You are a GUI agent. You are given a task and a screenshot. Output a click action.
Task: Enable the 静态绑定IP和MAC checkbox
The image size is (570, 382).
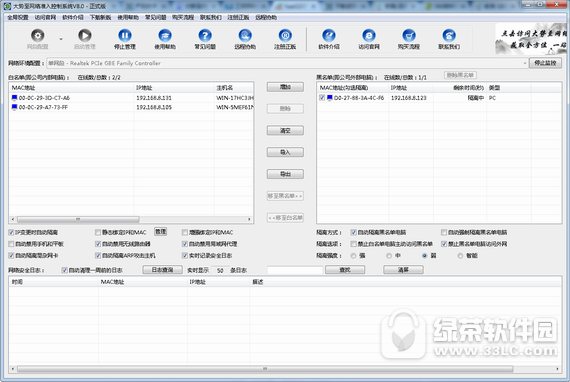tap(98, 232)
